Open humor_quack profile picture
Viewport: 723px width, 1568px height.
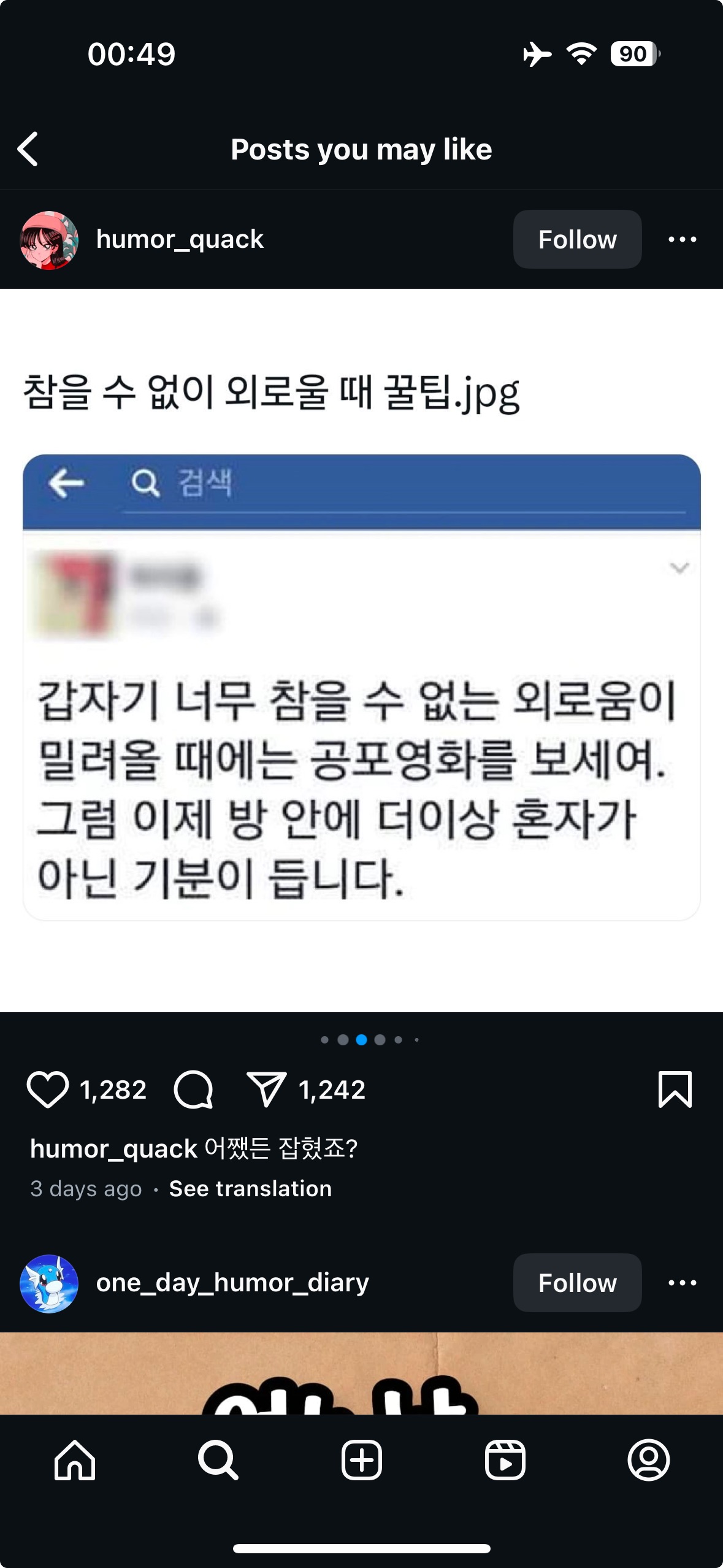pos(49,240)
